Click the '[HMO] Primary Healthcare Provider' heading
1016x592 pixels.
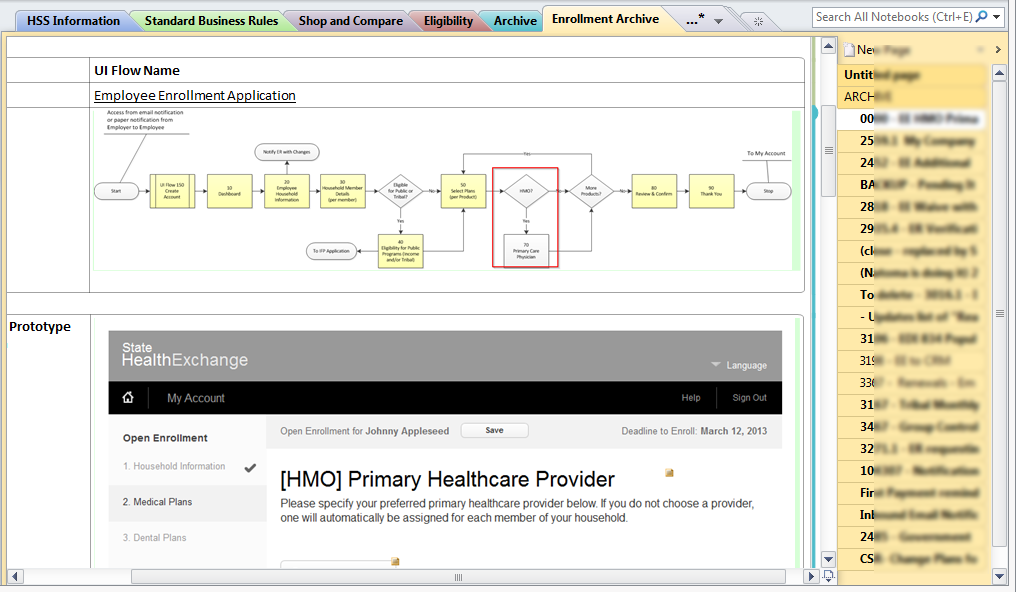point(447,479)
